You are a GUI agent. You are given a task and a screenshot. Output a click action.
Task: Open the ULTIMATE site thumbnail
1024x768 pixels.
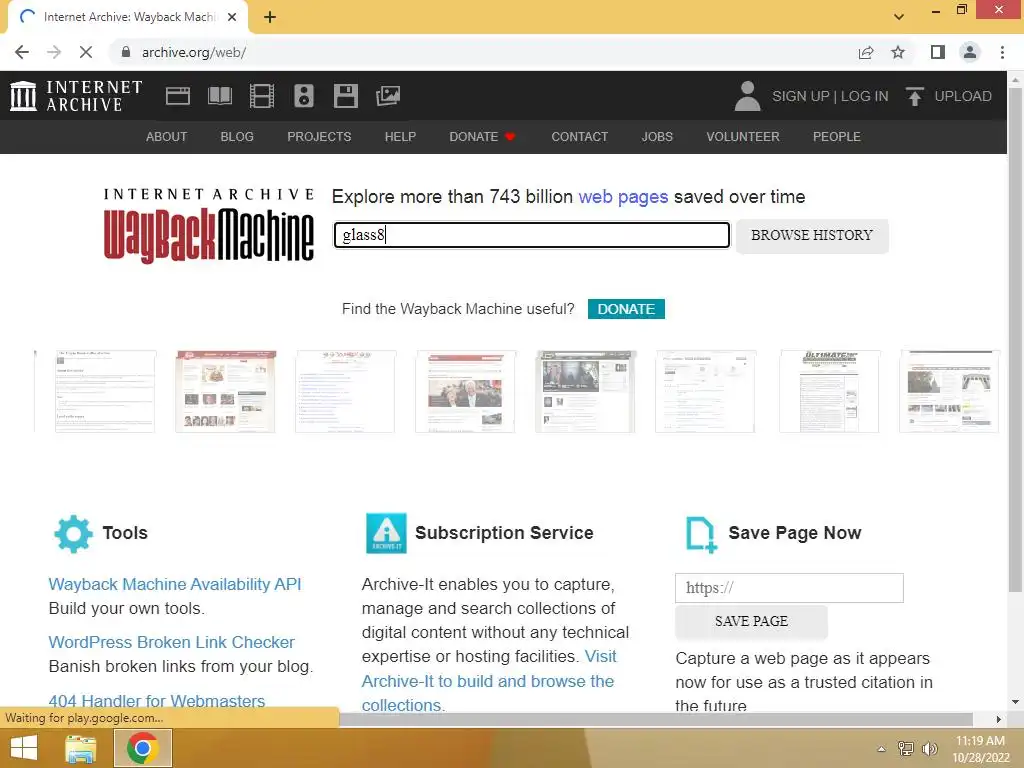829,391
